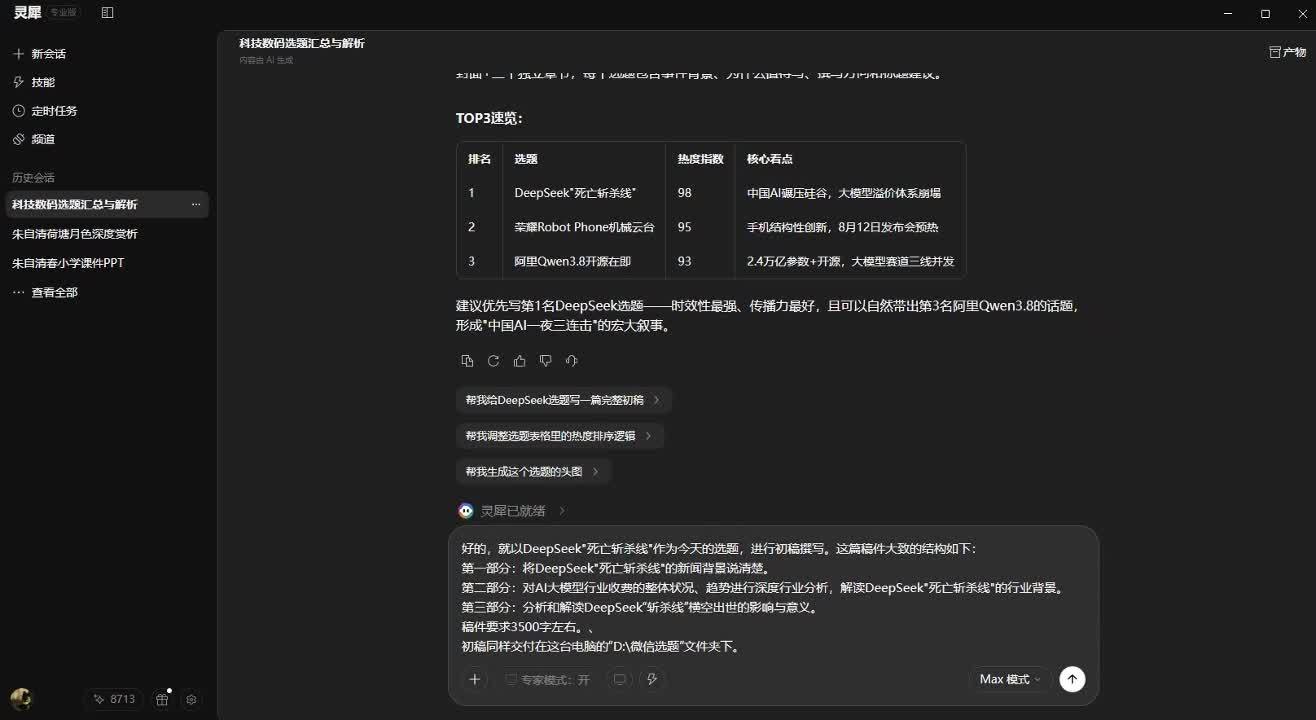This screenshot has width=1316, height=720.
Task: Dislike the response with thumbs down
Action: [x=545, y=361]
